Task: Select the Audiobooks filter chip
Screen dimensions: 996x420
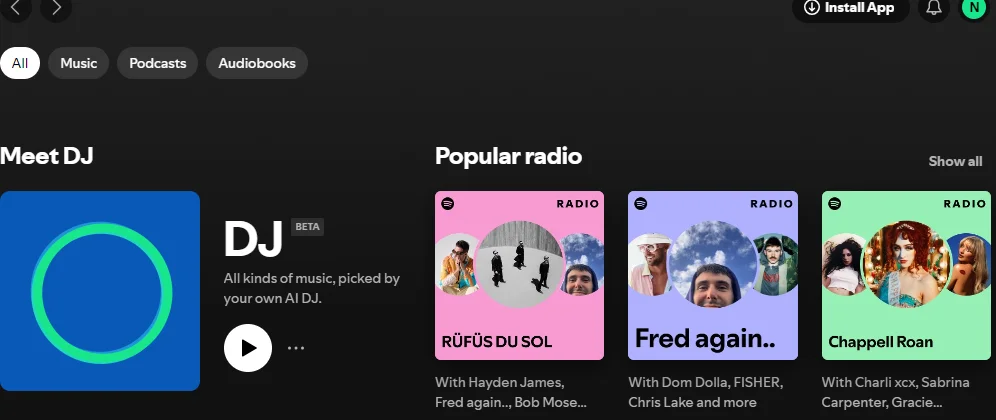Action: [x=257, y=63]
